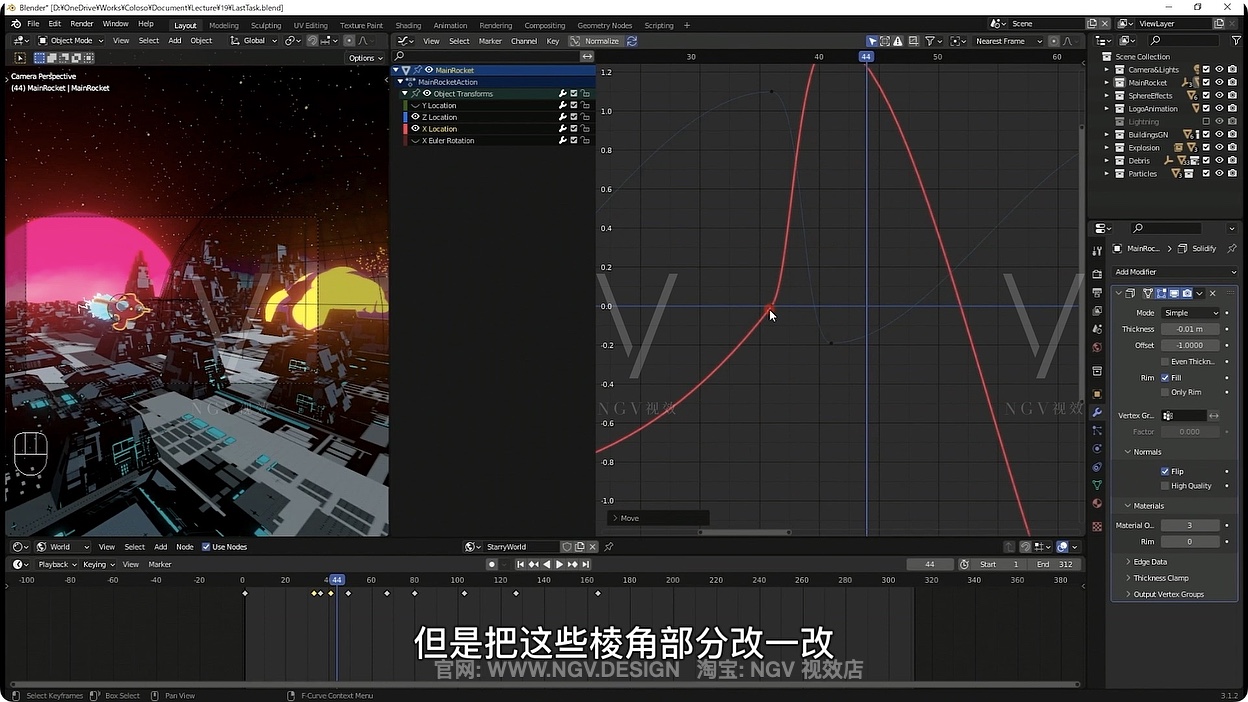Open Add Modifier dropdown
Viewport: 1248px width, 702px height.
coord(1176,272)
